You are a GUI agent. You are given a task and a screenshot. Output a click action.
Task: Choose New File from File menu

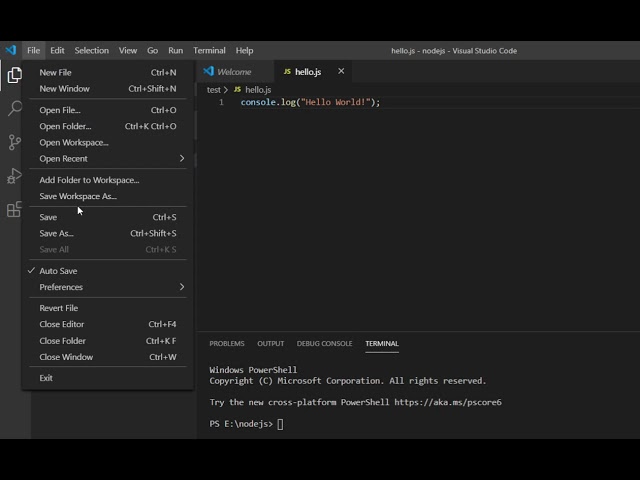108,73
